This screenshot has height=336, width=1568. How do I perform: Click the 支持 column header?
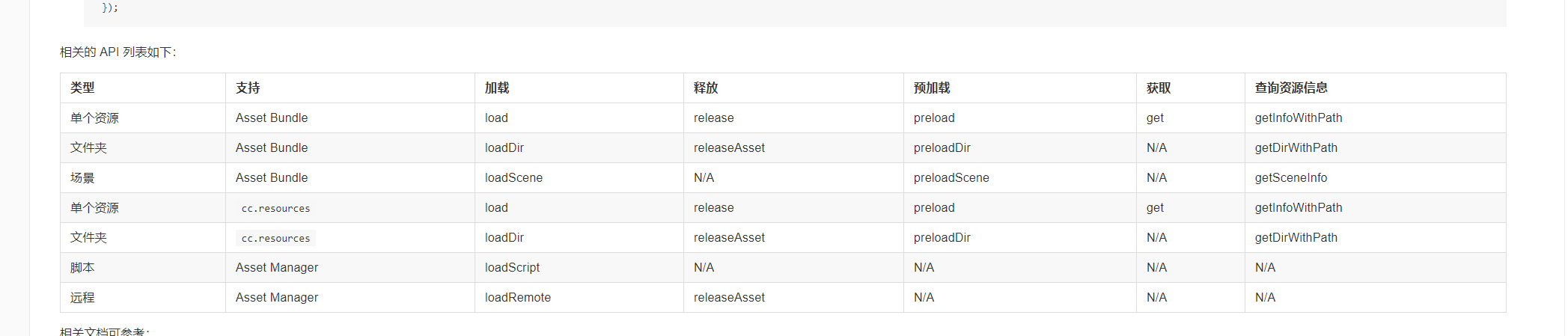(x=248, y=88)
